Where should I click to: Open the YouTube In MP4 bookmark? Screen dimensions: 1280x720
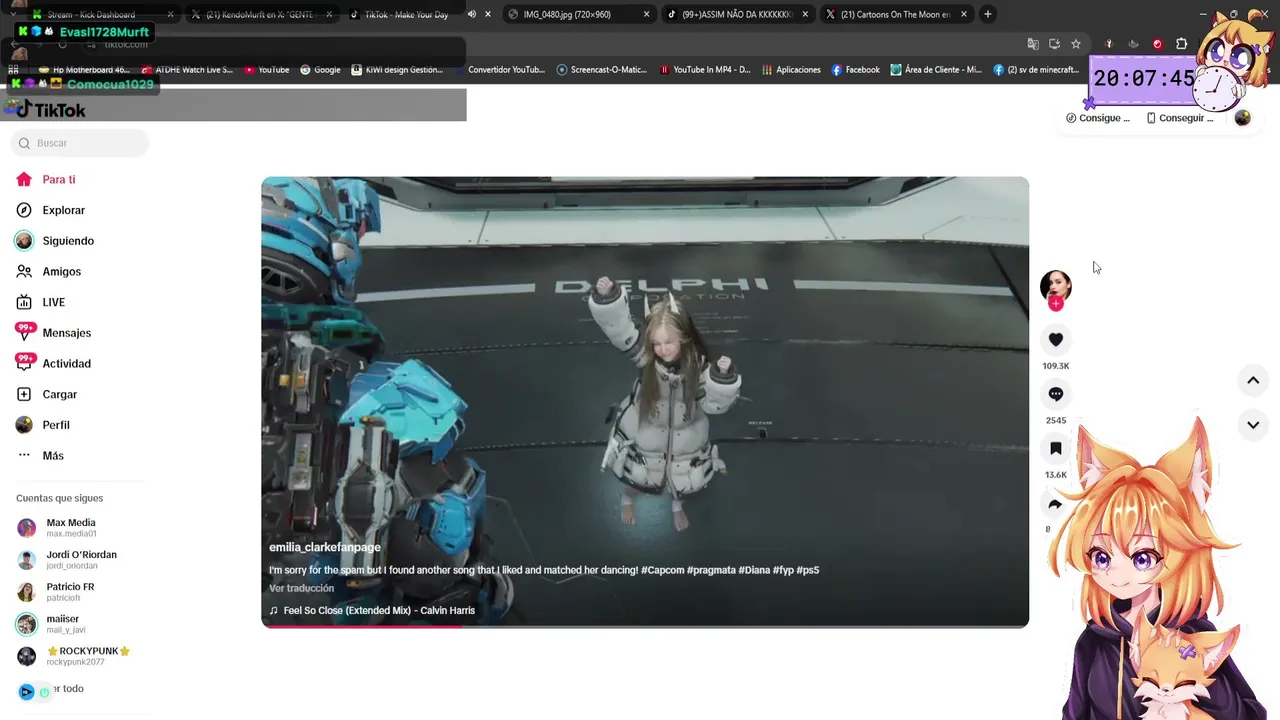point(705,70)
